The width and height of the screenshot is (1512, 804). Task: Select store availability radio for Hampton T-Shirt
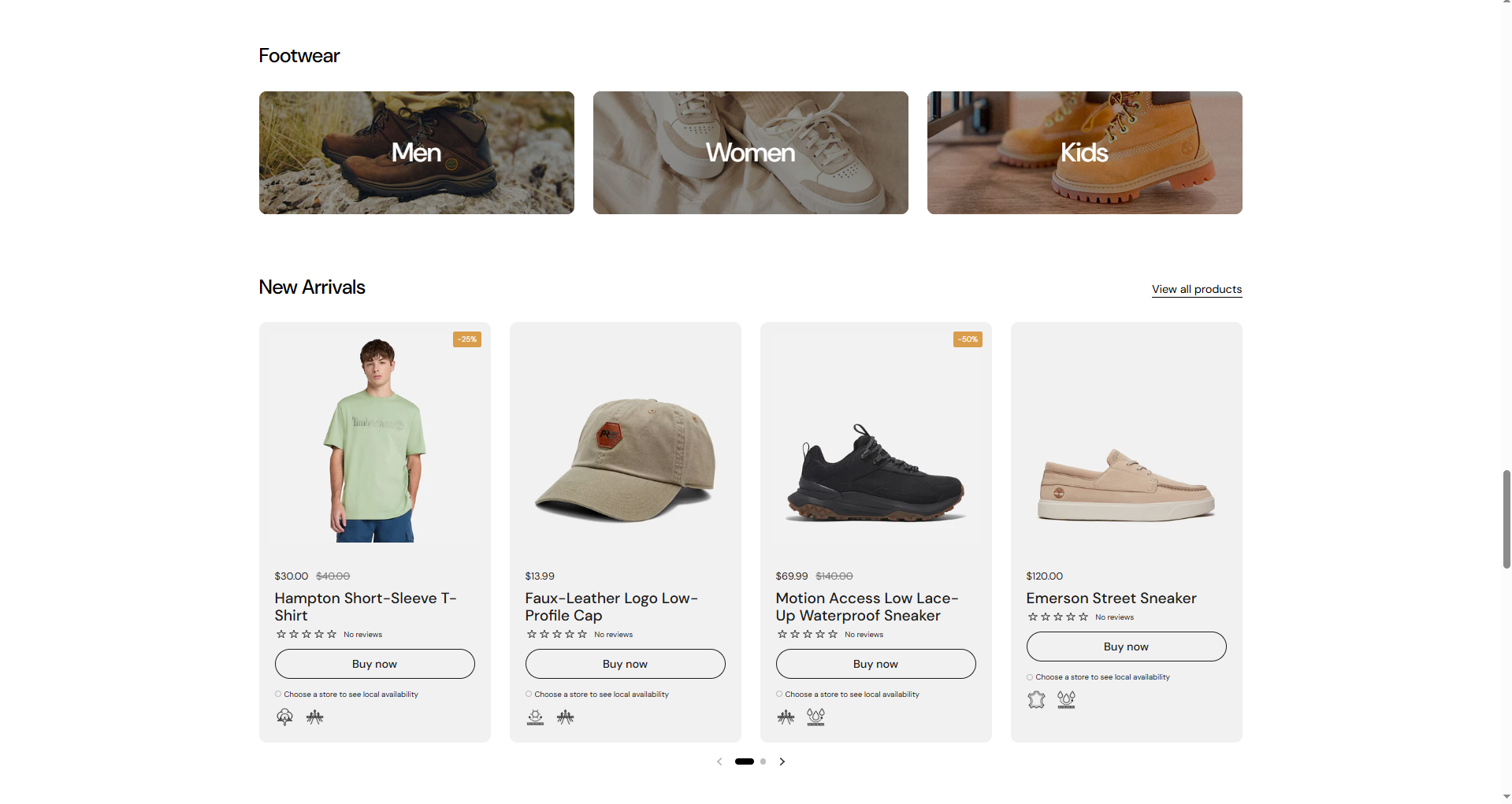[278, 695]
